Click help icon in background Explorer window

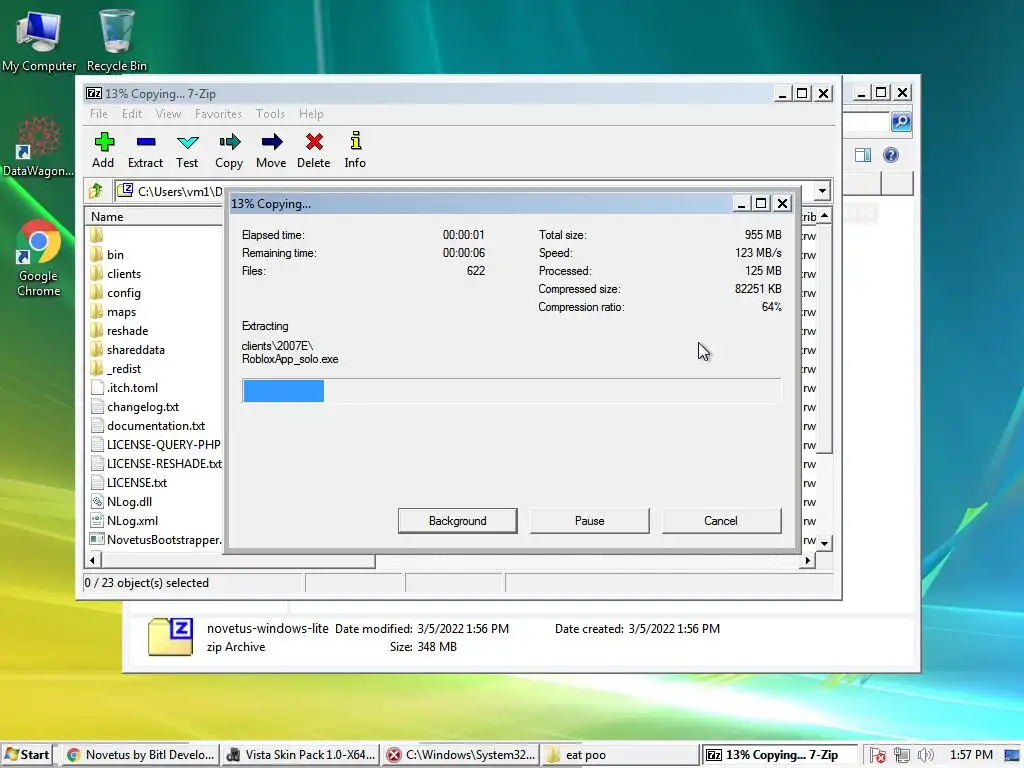coord(891,155)
